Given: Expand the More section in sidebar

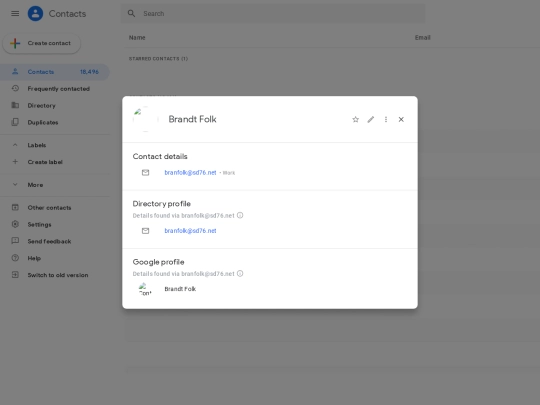Looking at the screenshot, I should pos(15,185).
